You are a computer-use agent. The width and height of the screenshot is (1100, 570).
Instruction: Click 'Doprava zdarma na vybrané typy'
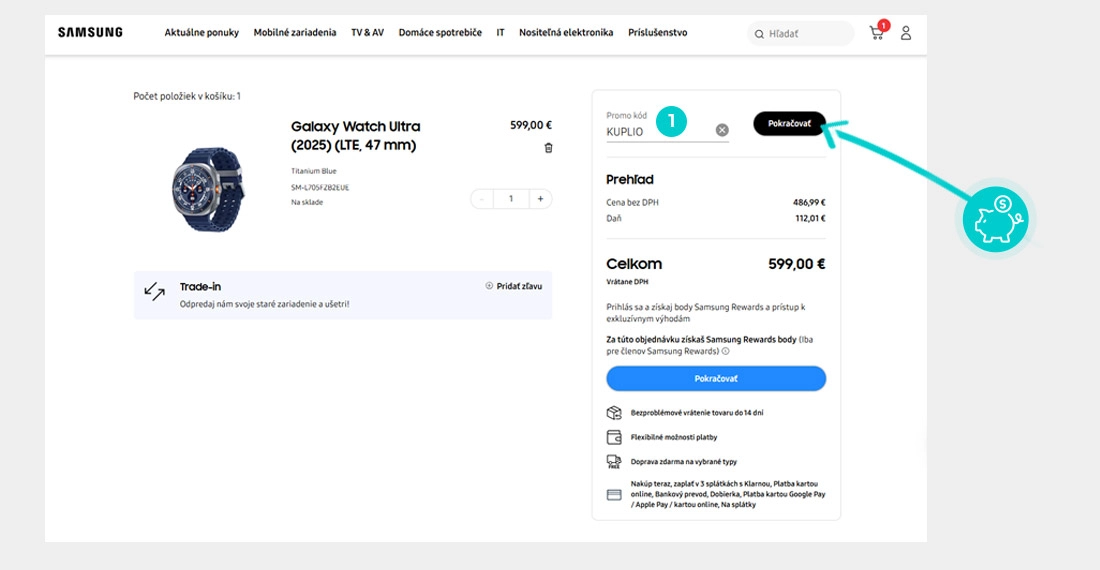pyautogui.click(x=683, y=461)
